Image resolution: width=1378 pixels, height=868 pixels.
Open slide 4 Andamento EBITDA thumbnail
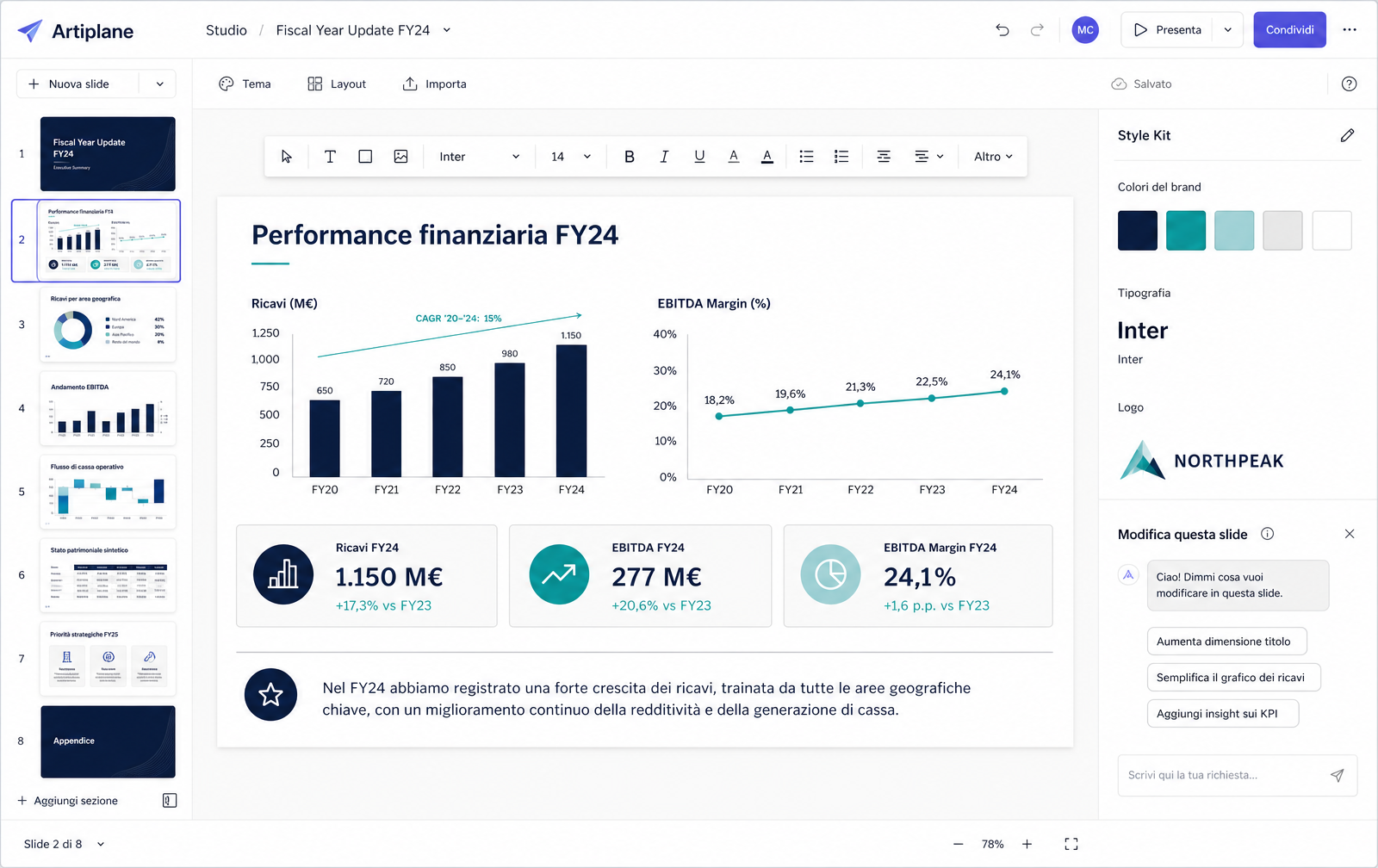[108, 408]
